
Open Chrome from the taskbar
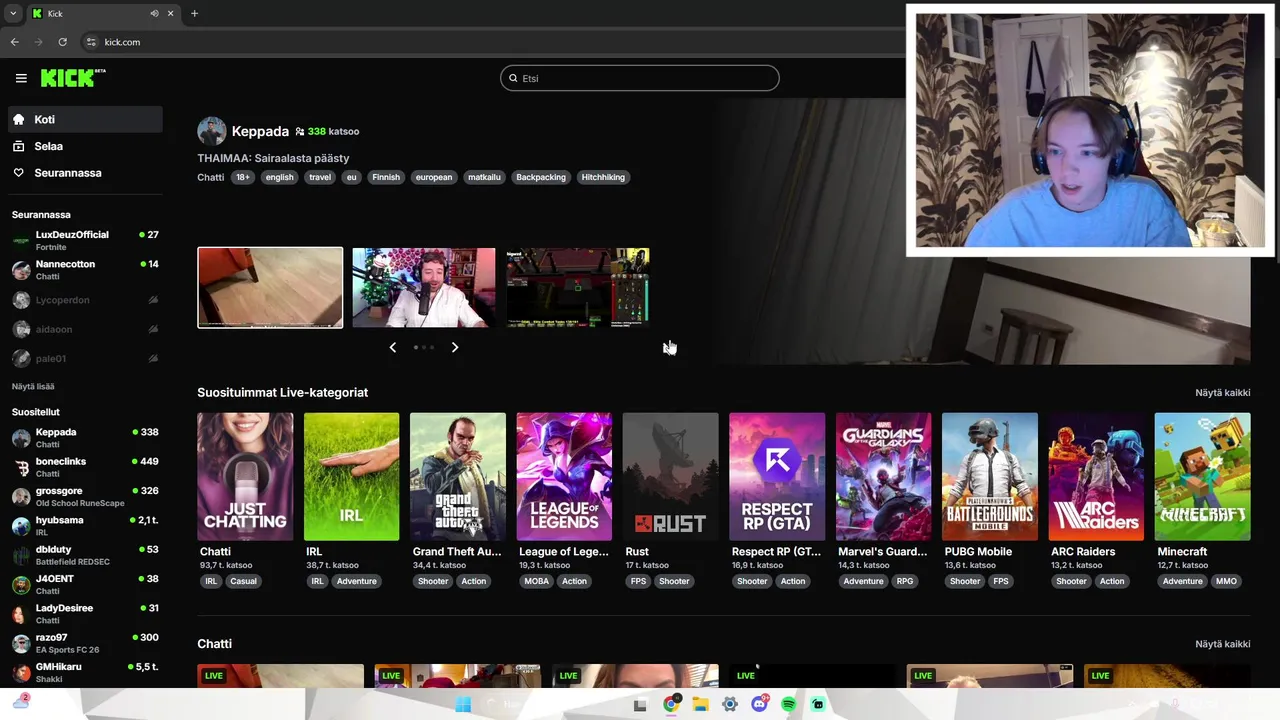[x=671, y=704]
